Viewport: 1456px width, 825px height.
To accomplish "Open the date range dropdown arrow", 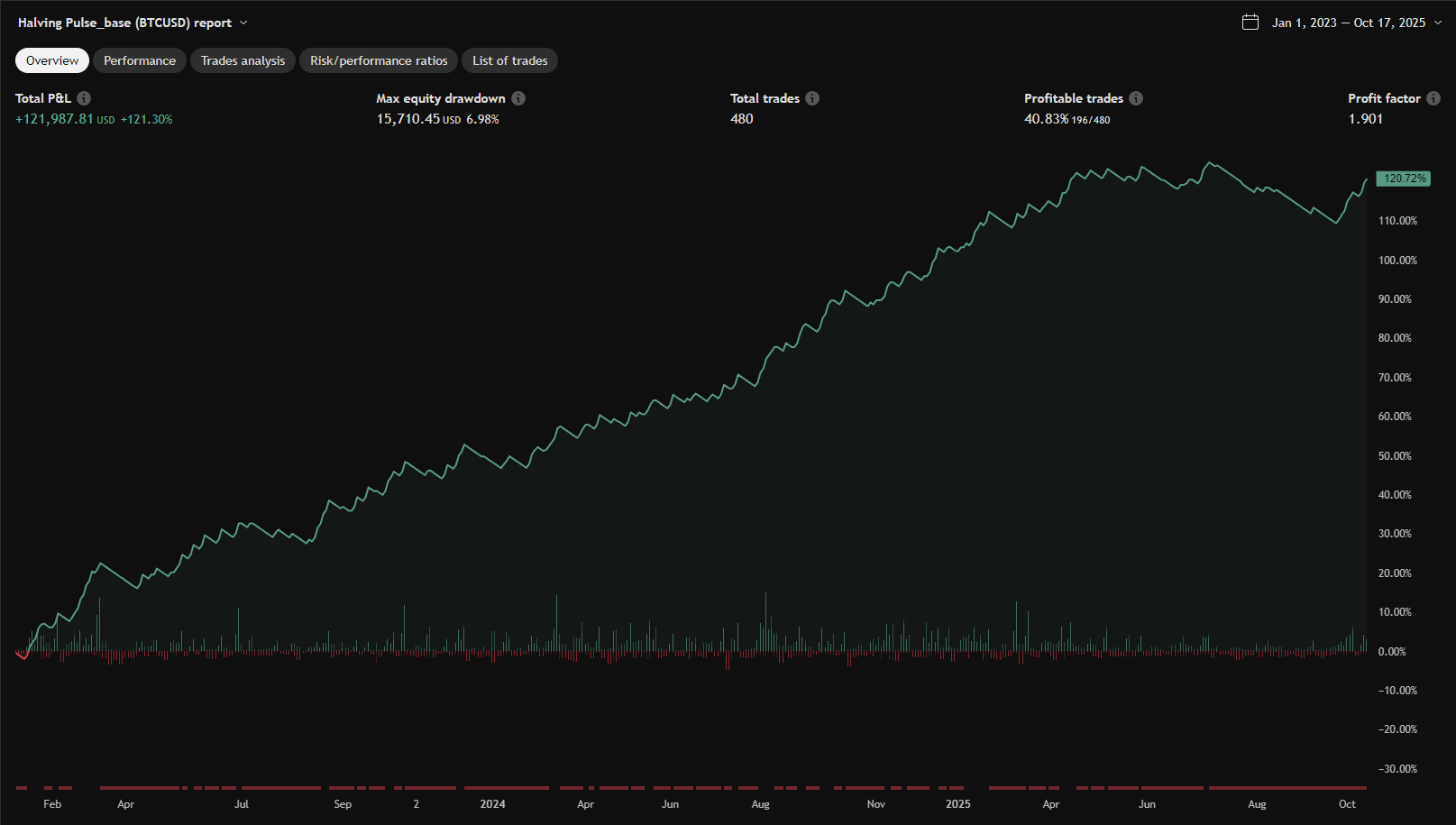I will (1438, 23).
